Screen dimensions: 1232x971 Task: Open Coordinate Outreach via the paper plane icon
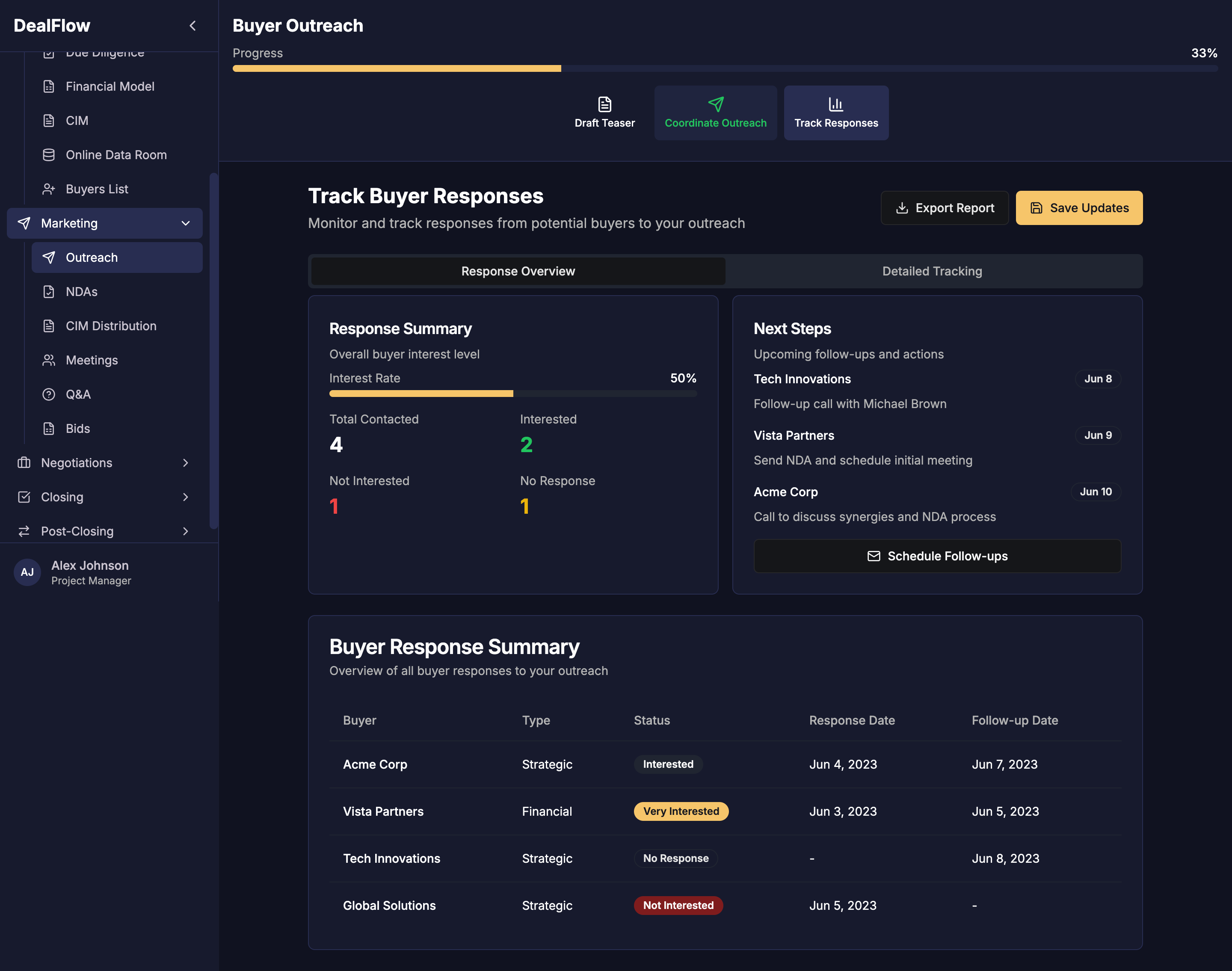click(x=715, y=104)
